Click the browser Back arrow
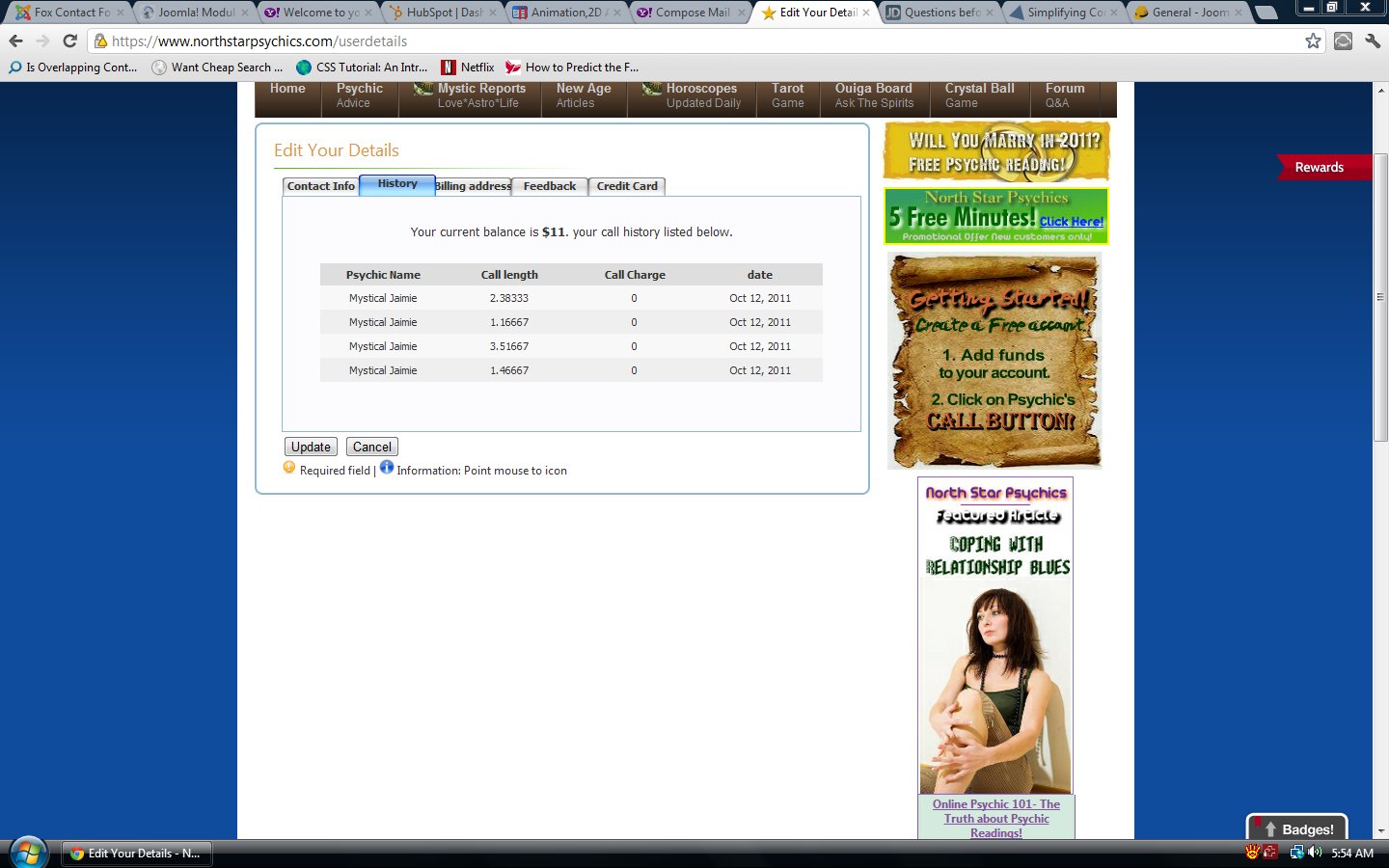This screenshot has width=1389, height=868. pyautogui.click(x=15, y=41)
